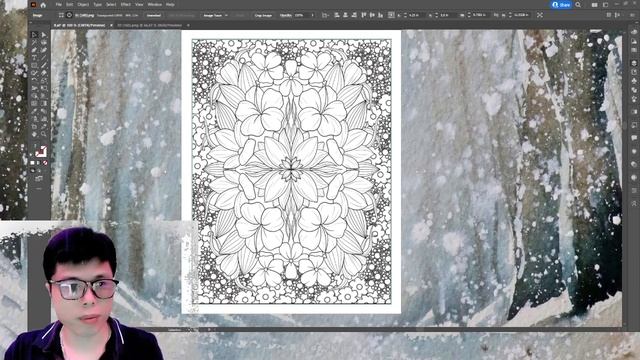
Task: Open Edit Toolbar three dots
Action: click(39, 189)
